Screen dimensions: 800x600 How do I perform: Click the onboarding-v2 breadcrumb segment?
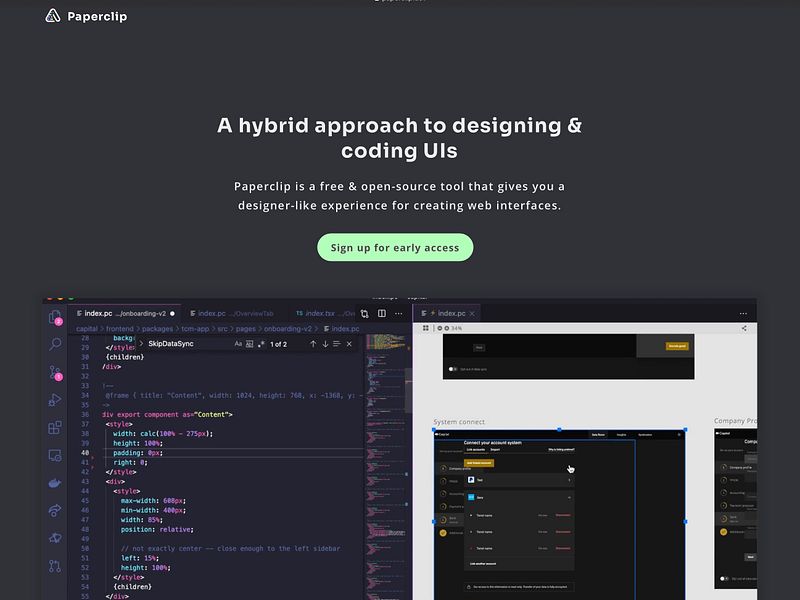287,329
